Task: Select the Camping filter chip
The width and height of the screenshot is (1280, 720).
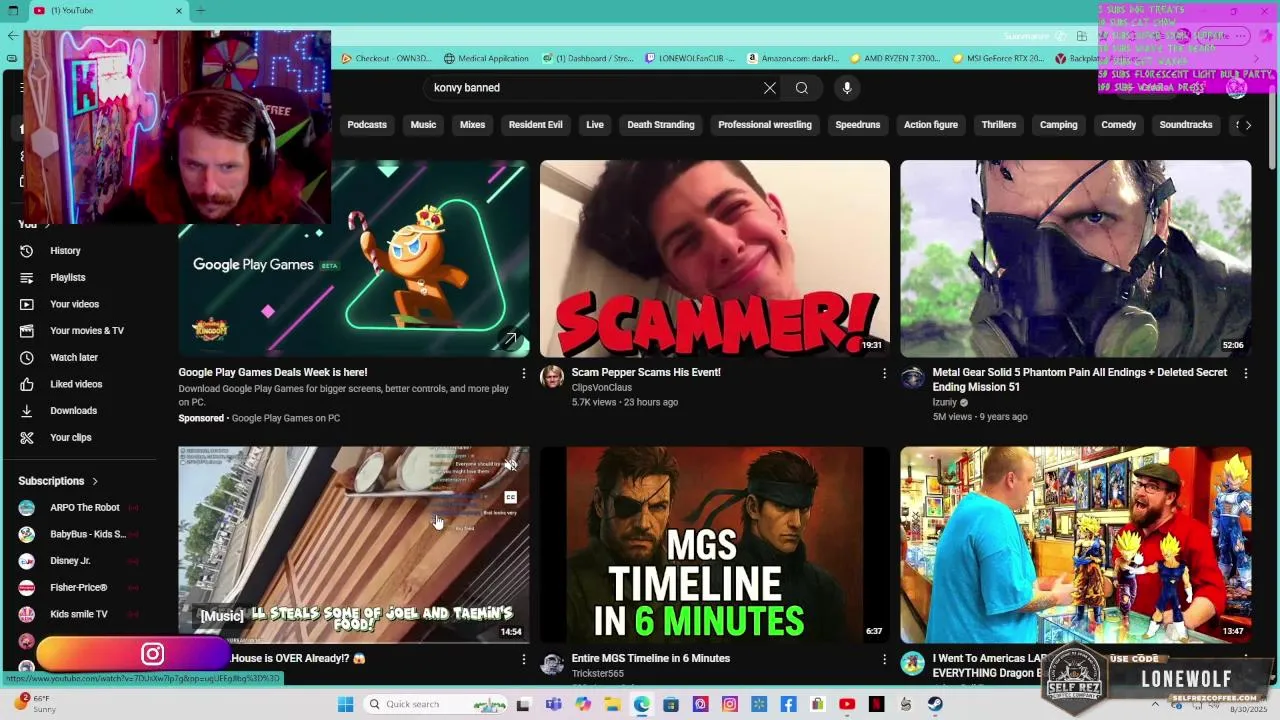Action: coord(1058,125)
